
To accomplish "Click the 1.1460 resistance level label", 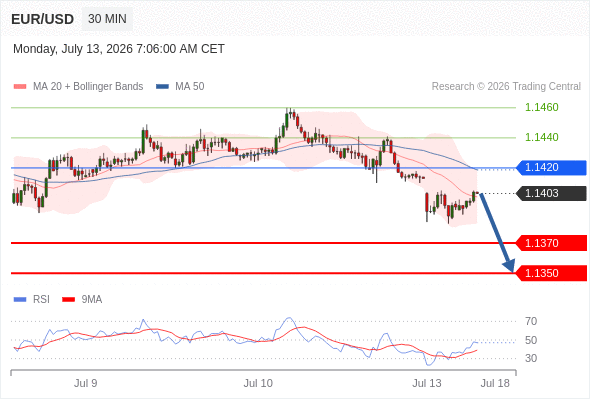I will [541, 107].
